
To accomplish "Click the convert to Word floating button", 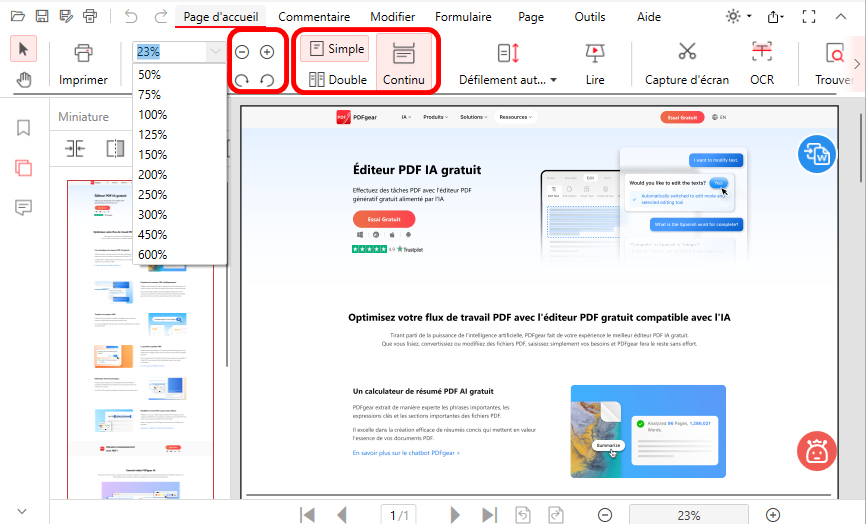I will tap(816, 154).
